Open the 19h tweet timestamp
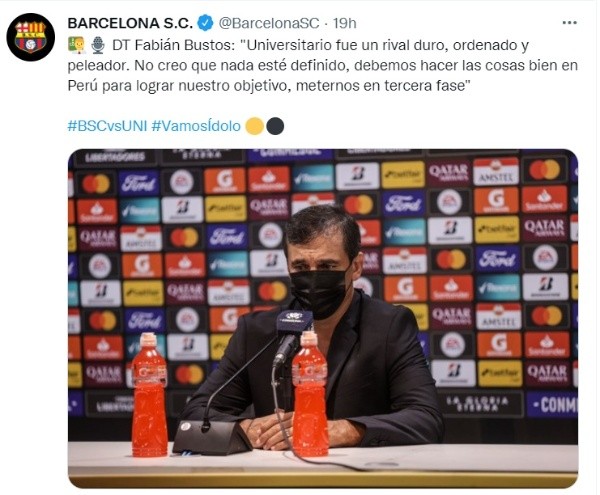600x495 pixels. pos(344,23)
